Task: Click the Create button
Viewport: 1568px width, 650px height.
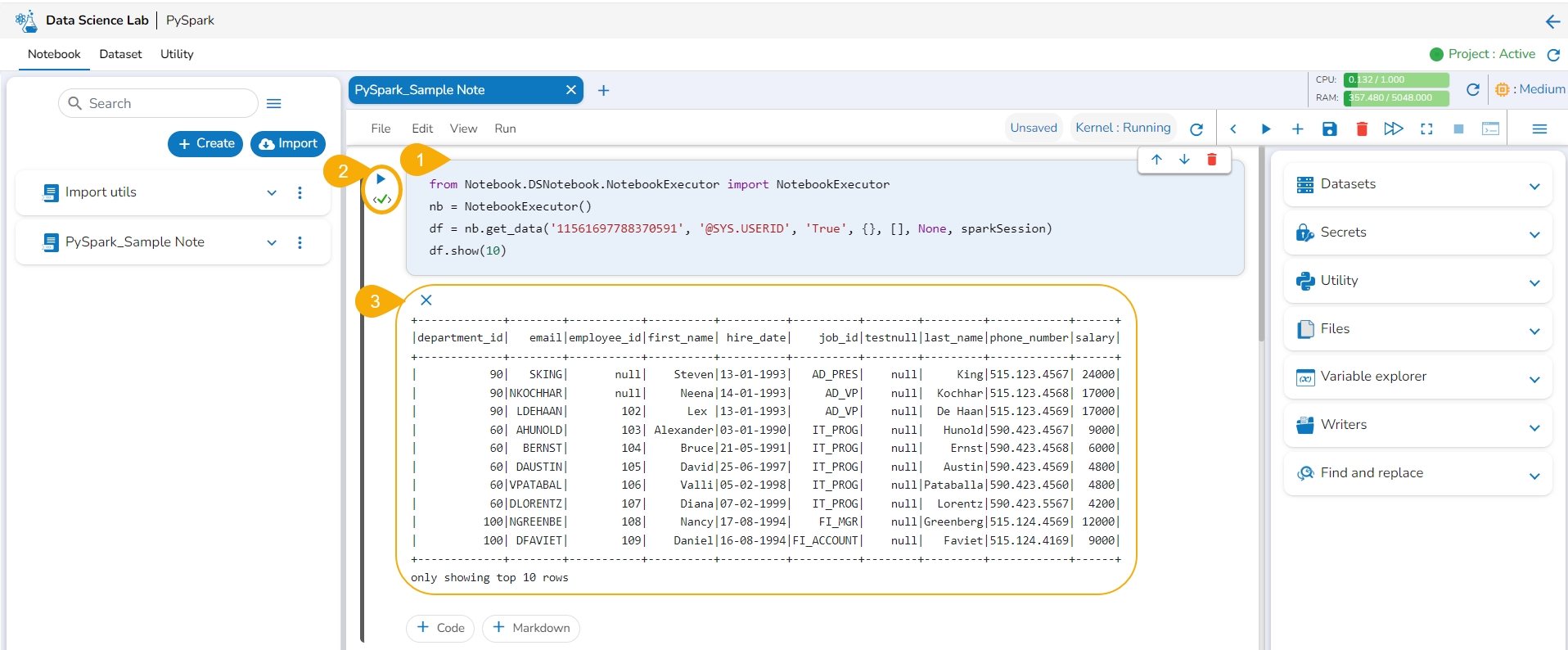Action: pos(205,143)
